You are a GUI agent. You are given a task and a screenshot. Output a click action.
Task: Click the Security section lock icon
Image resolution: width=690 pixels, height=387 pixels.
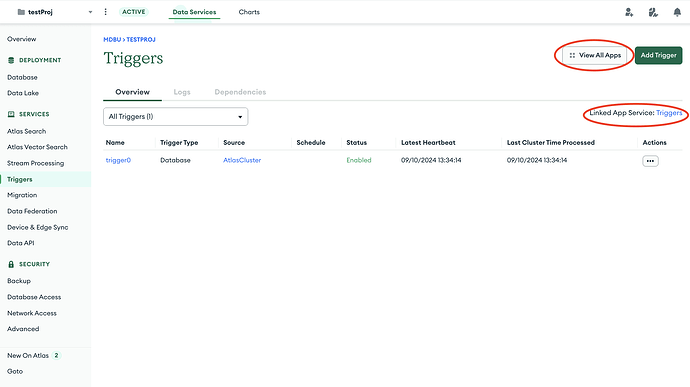click(11, 265)
